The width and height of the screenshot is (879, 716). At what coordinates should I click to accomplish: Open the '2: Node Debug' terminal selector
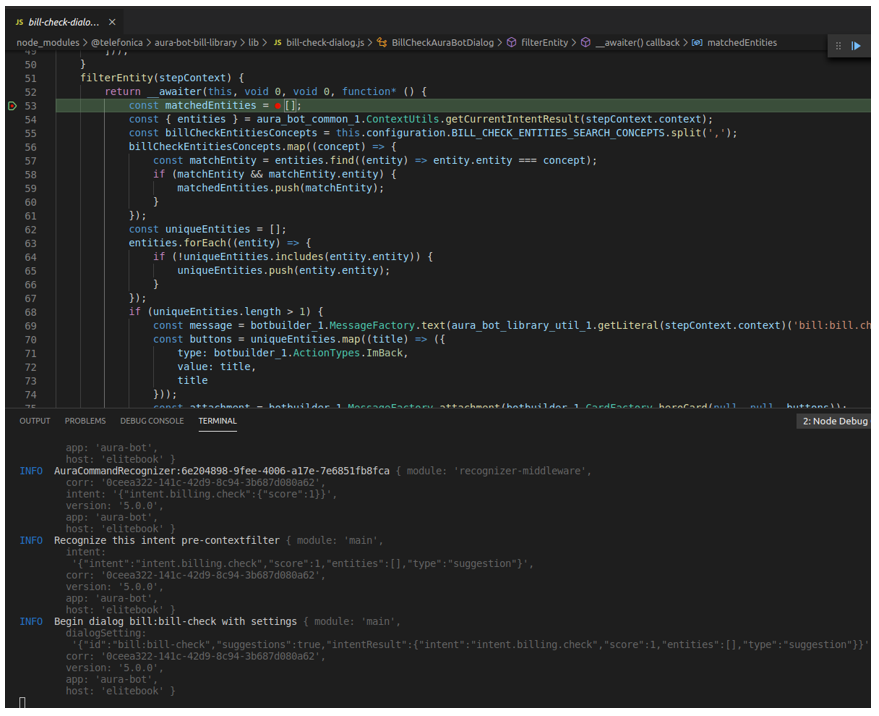(x=834, y=421)
